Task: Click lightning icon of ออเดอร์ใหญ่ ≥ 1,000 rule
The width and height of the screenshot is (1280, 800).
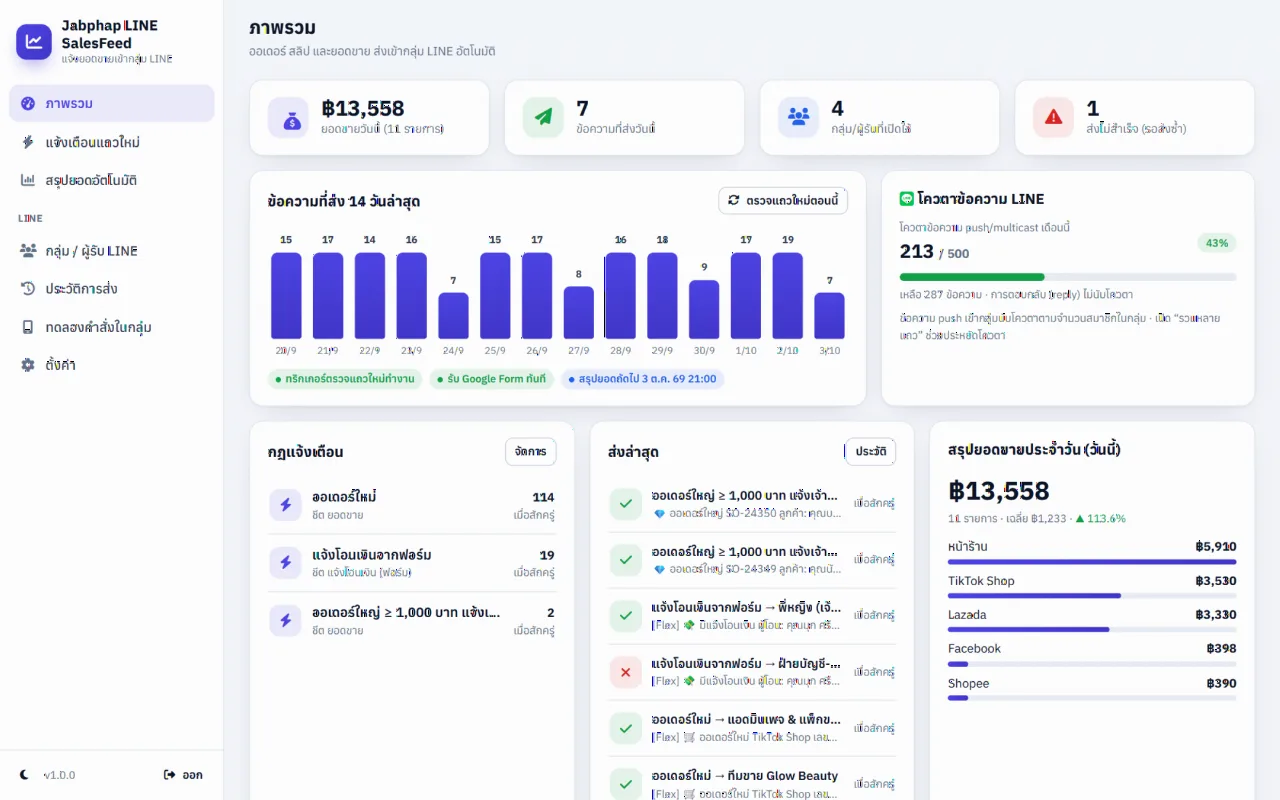Action: click(x=285, y=621)
